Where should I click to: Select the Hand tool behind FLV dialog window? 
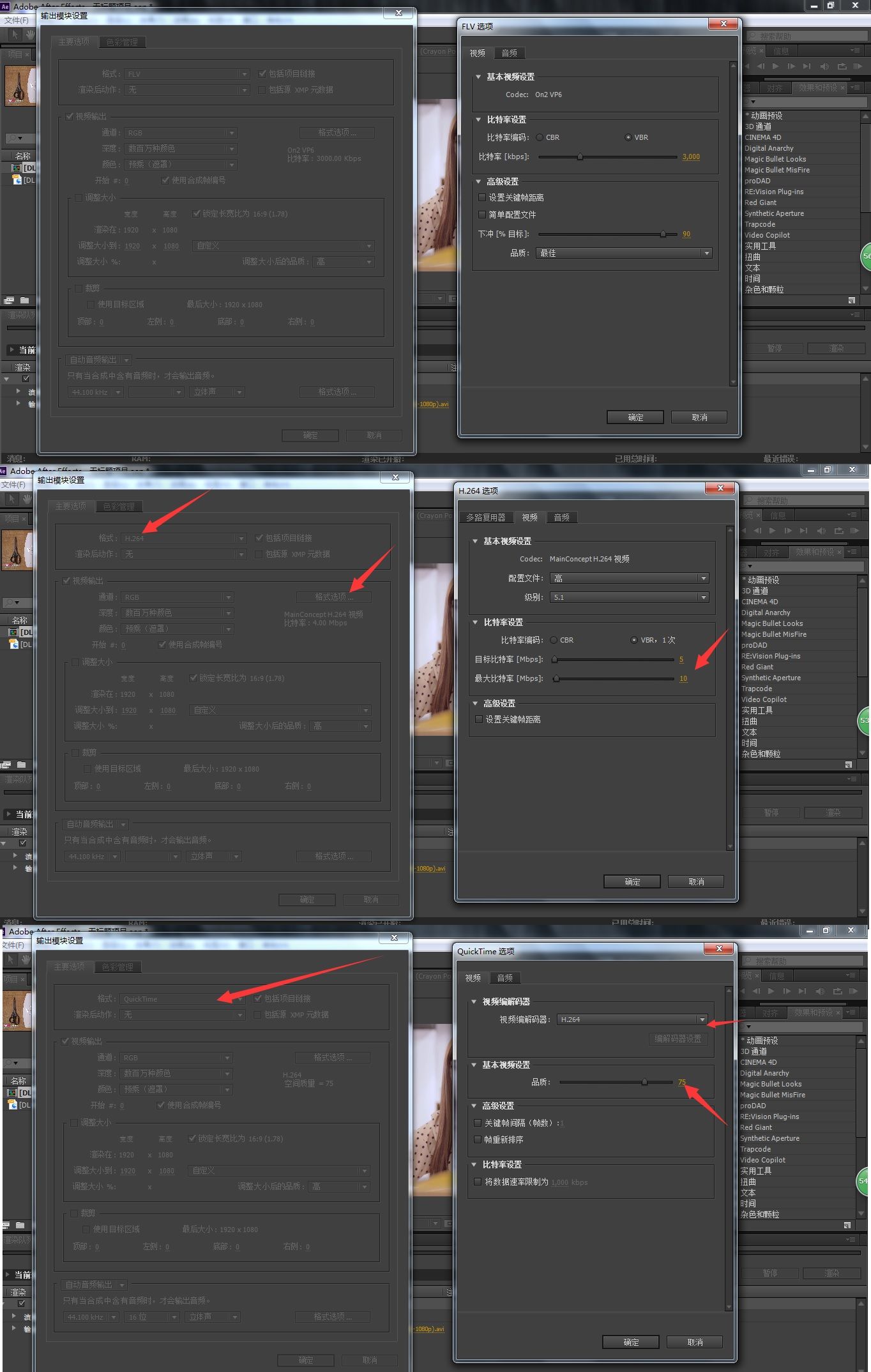[30, 34]
